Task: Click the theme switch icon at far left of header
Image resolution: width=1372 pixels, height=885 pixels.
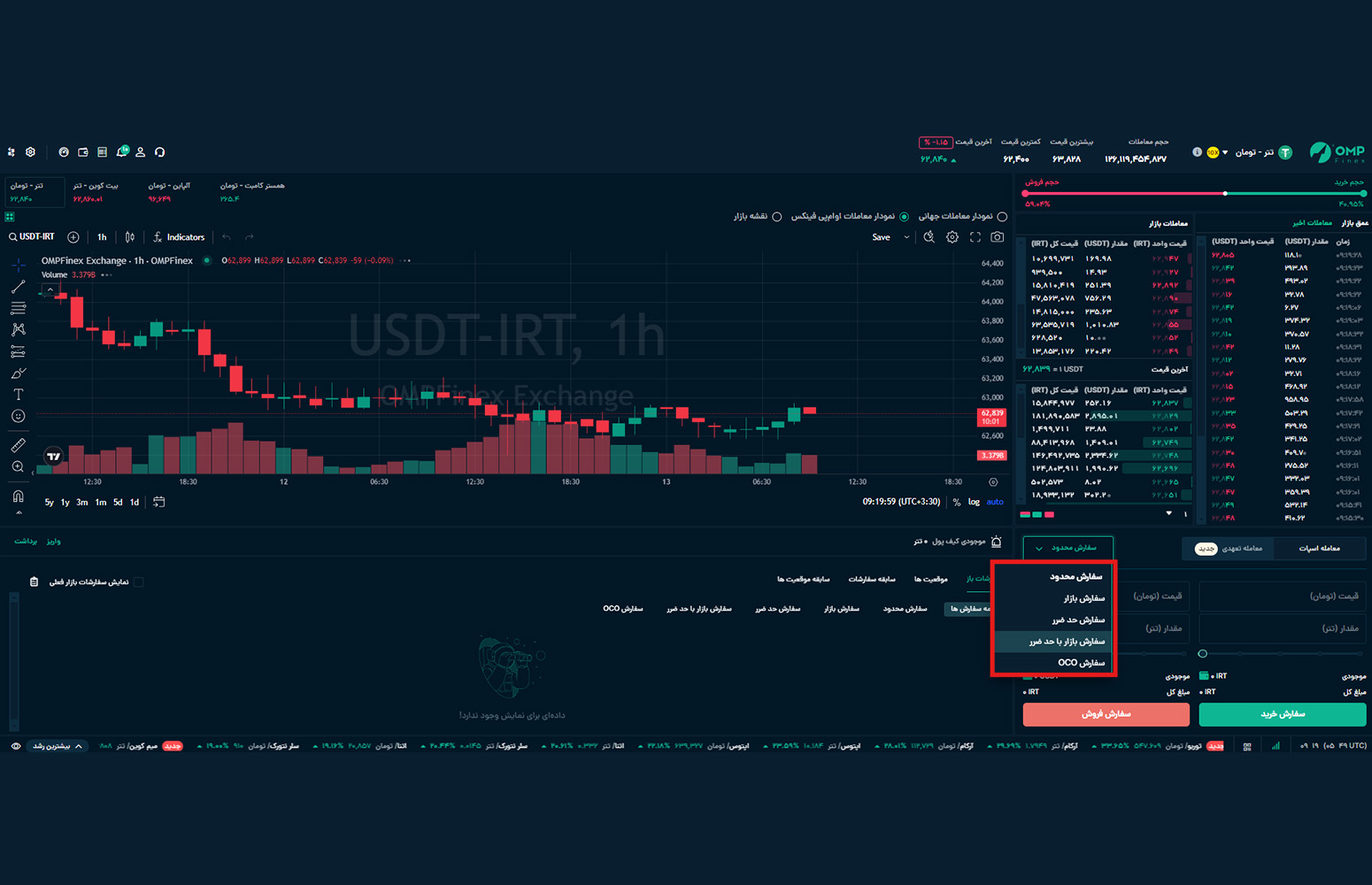Action: 11,152
